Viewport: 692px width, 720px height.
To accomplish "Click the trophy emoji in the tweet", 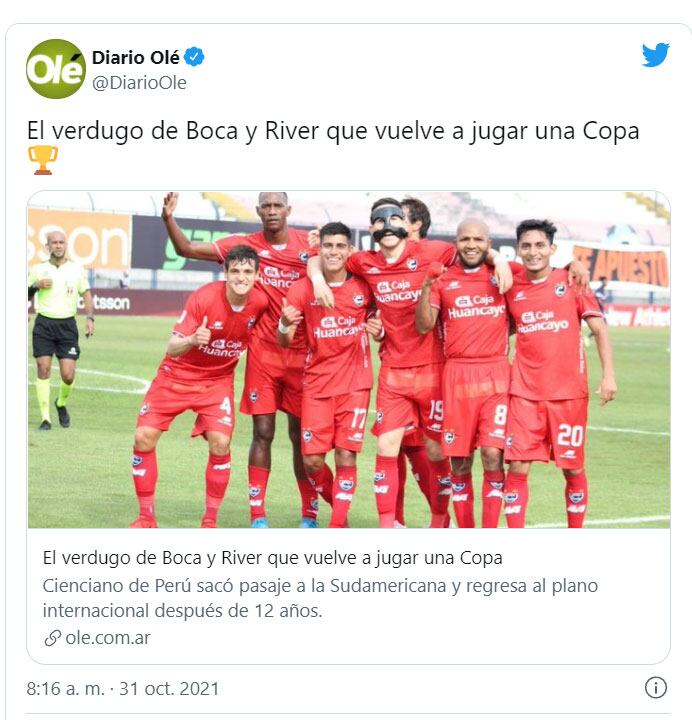I will pos(43,160).
